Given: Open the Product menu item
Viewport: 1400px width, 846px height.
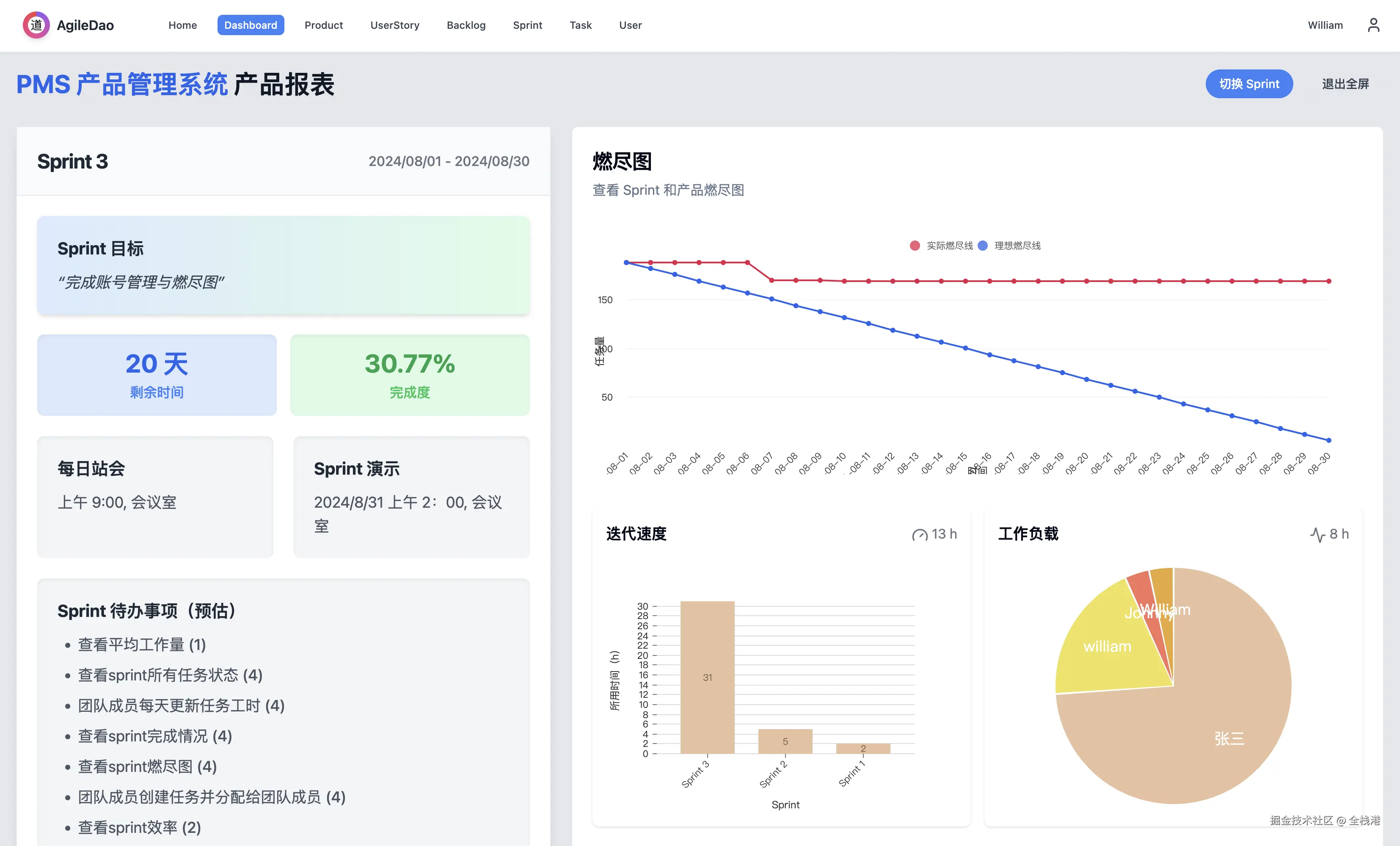Looking at the screenshot, I should [323, 25].
